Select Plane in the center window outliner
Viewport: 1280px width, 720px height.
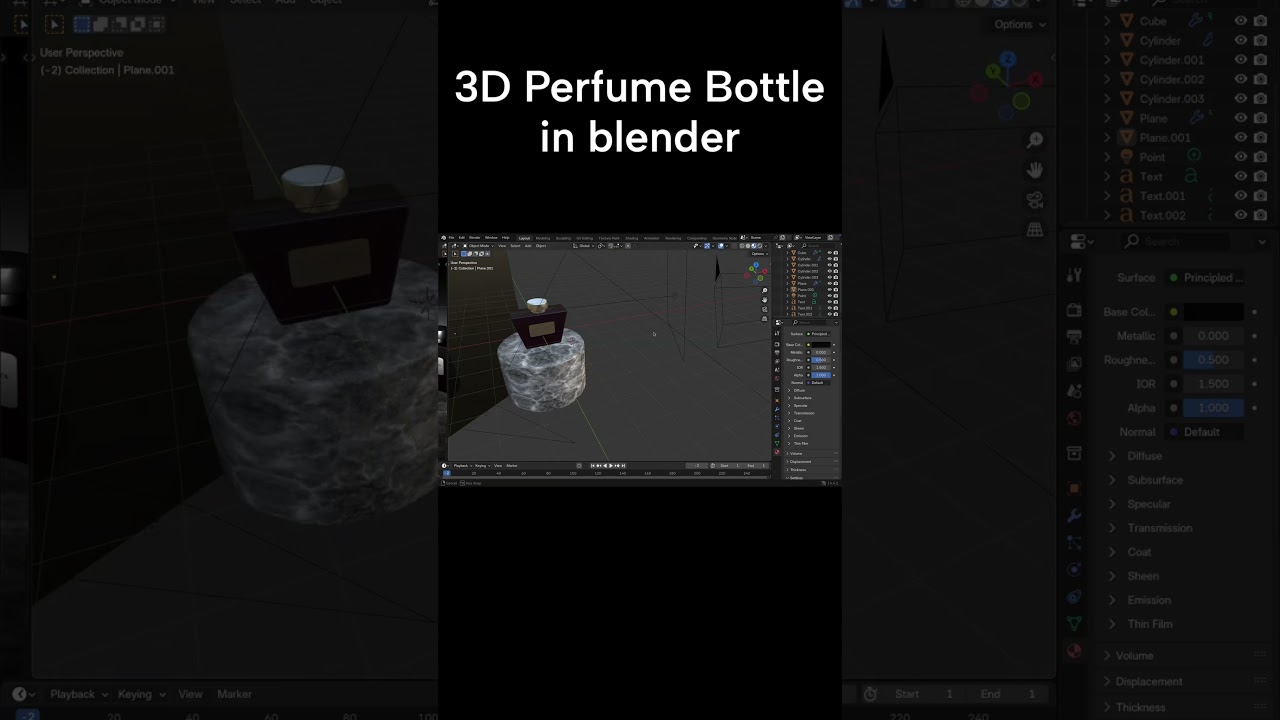click(x=802, y=284)
